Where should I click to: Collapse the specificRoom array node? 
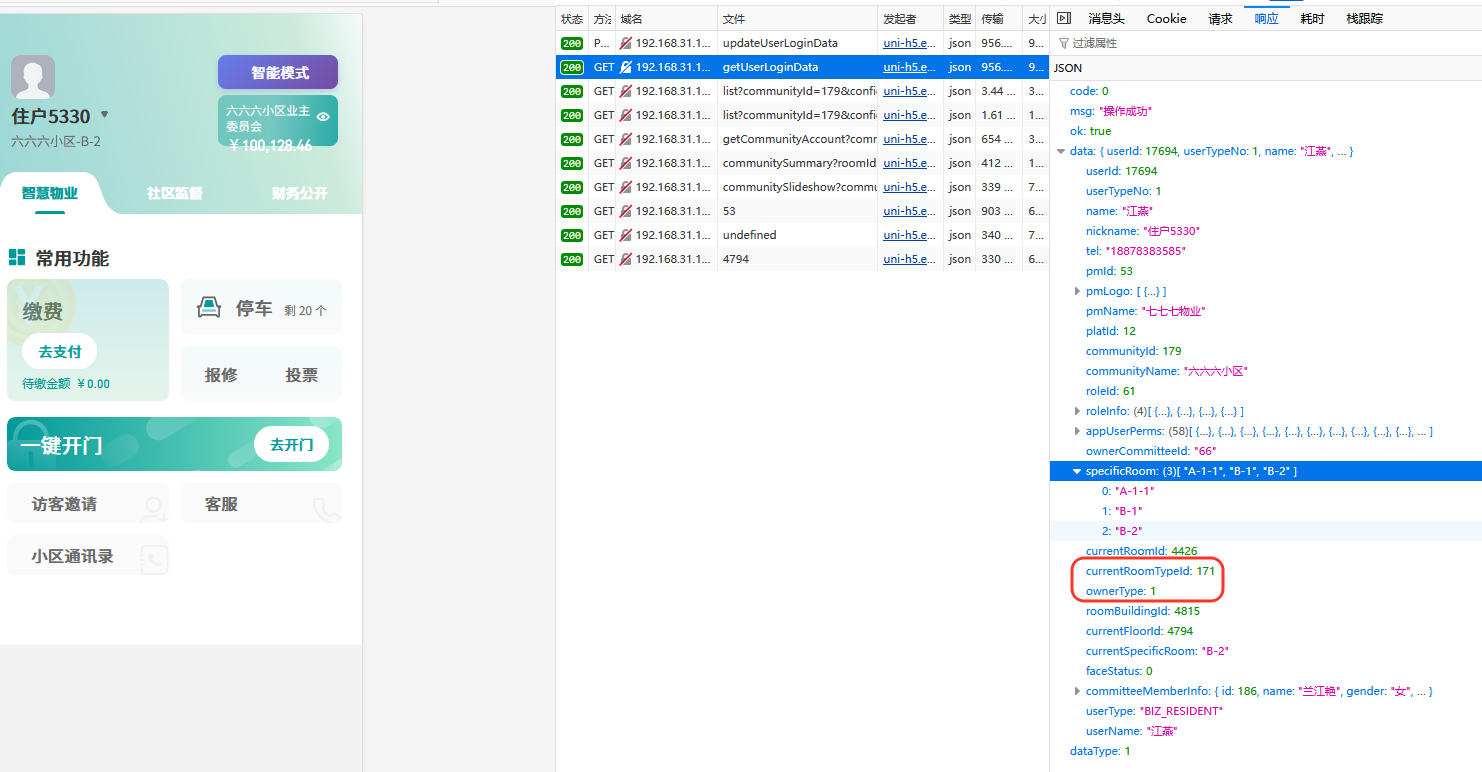click(1077, 471)
